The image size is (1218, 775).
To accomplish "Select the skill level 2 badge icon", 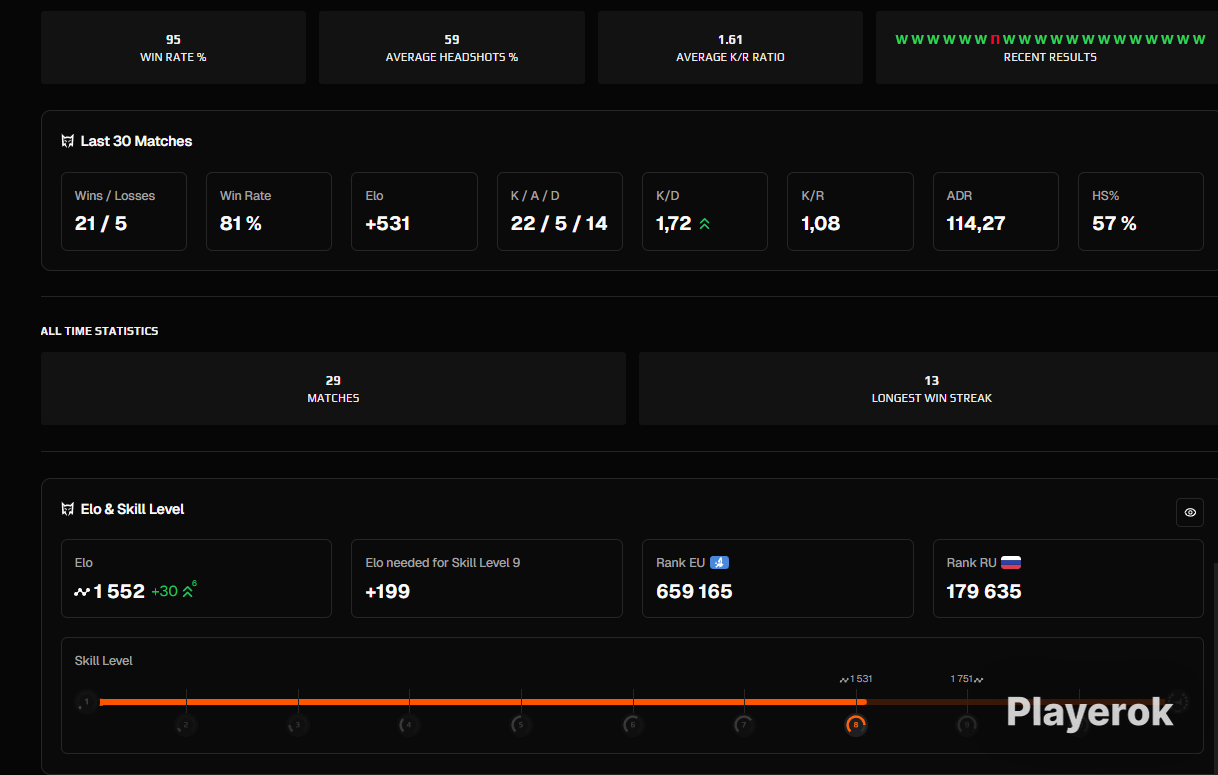I will tap(185, 724).
